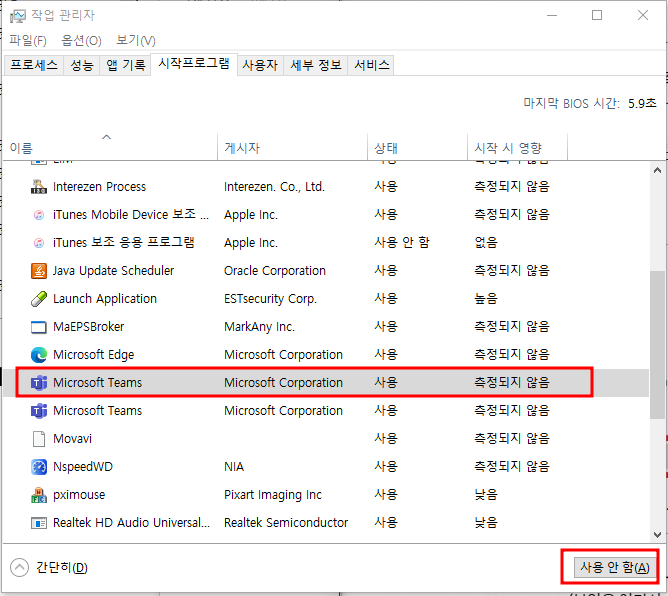Collapse to simple view with 간단히 arrow
This screenshot has width=668, height=596.
(19, 567)
